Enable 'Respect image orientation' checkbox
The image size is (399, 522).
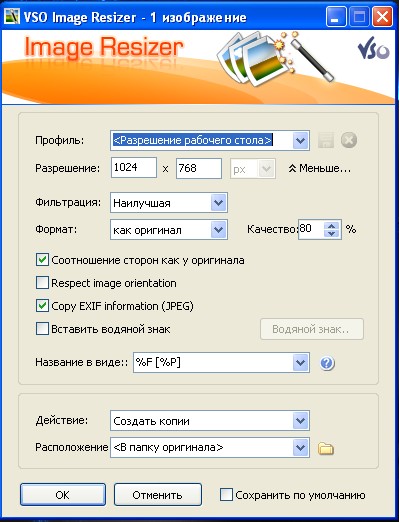click(42, 283)
